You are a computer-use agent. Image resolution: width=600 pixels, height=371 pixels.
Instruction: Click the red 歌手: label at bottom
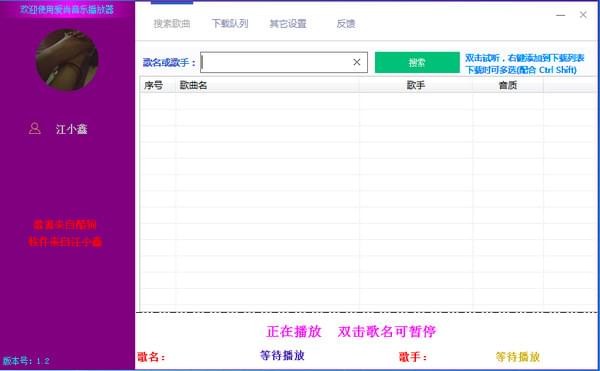[413, 357]
